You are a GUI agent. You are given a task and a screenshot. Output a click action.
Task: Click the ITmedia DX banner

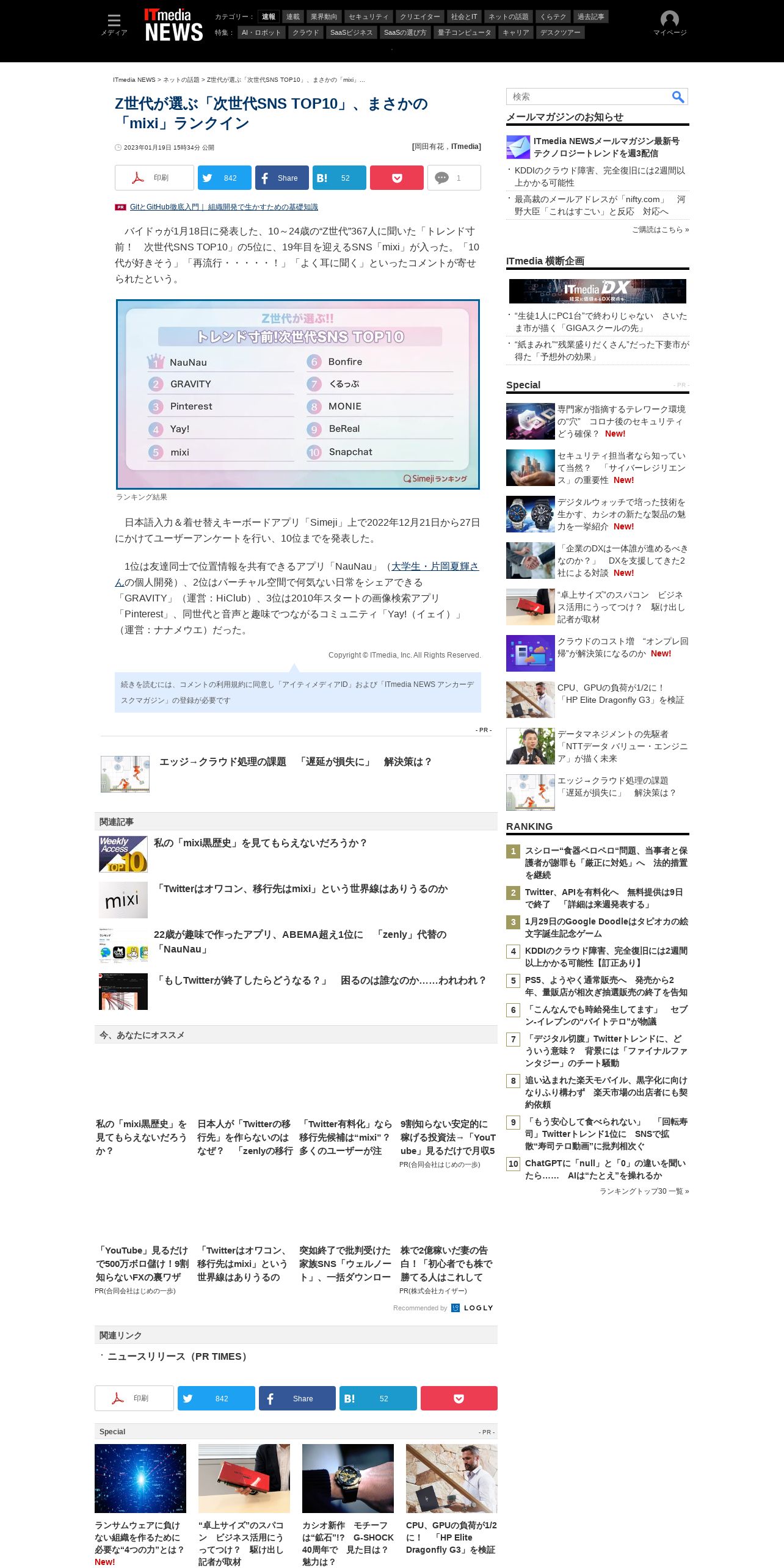(x=597, y=291)
